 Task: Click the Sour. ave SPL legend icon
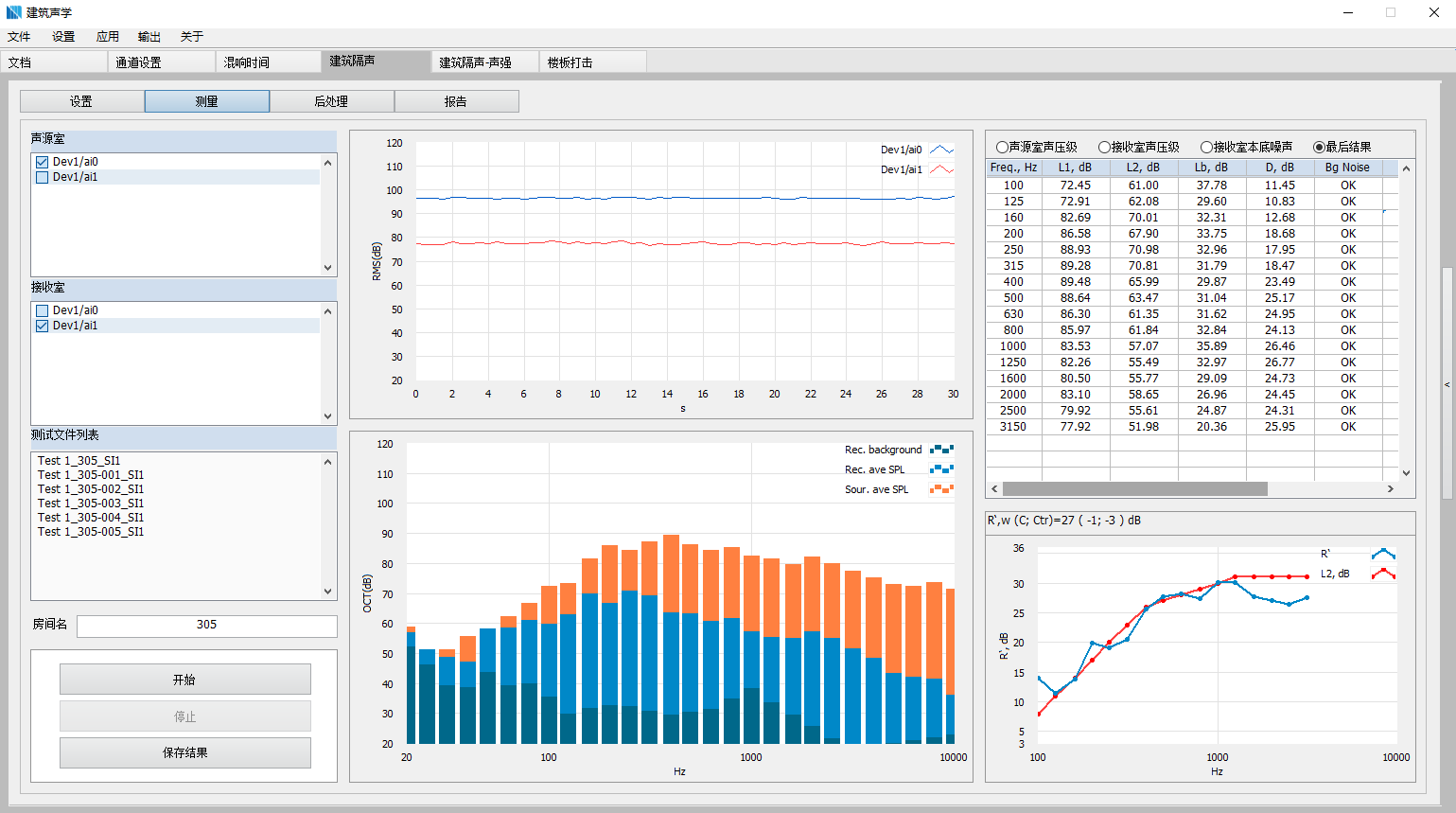click(x=941, y=489)
